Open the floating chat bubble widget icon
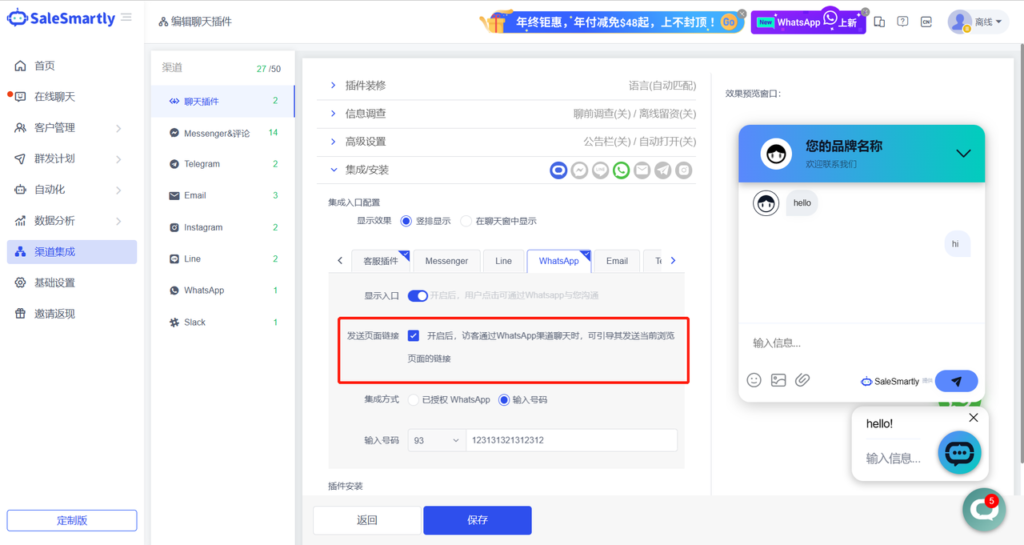The width and height of the screenshot is (1024, 545). pos(960,453)
